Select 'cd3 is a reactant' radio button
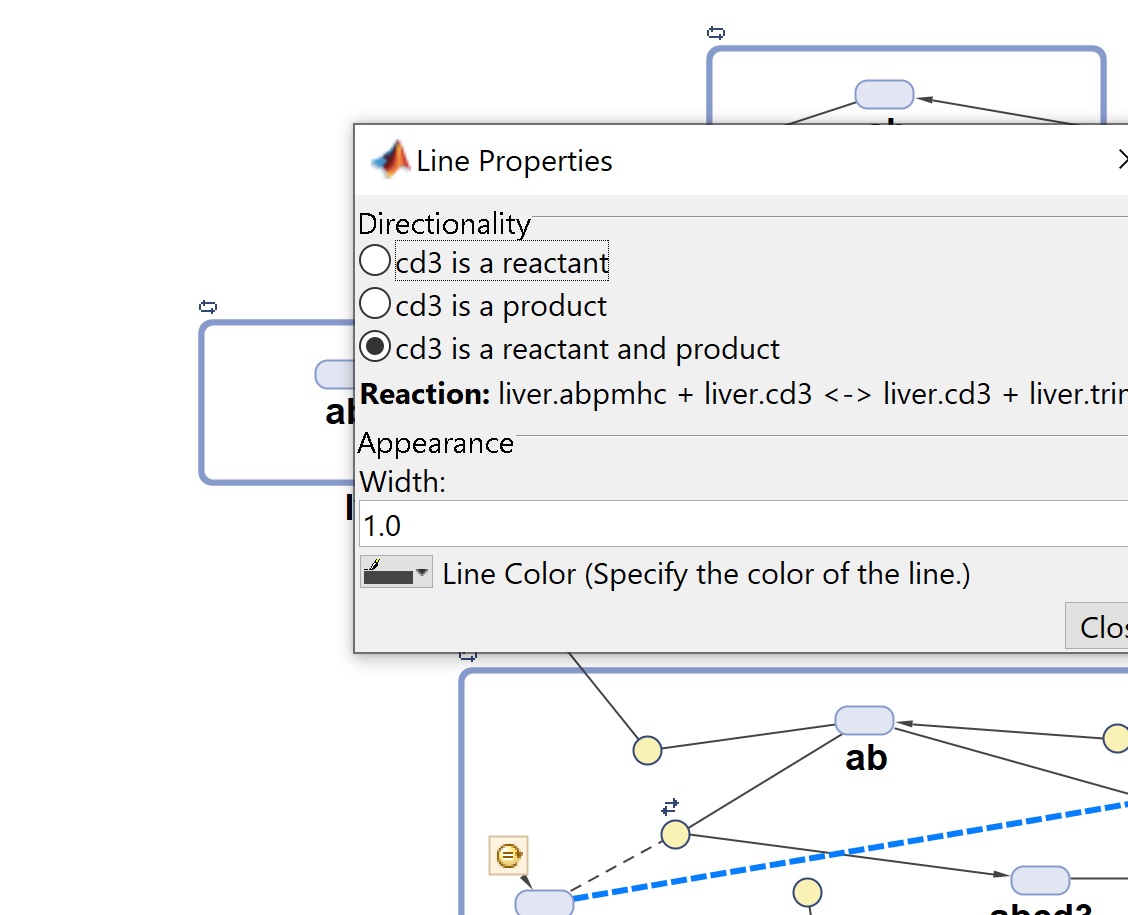 click(375, 262)
